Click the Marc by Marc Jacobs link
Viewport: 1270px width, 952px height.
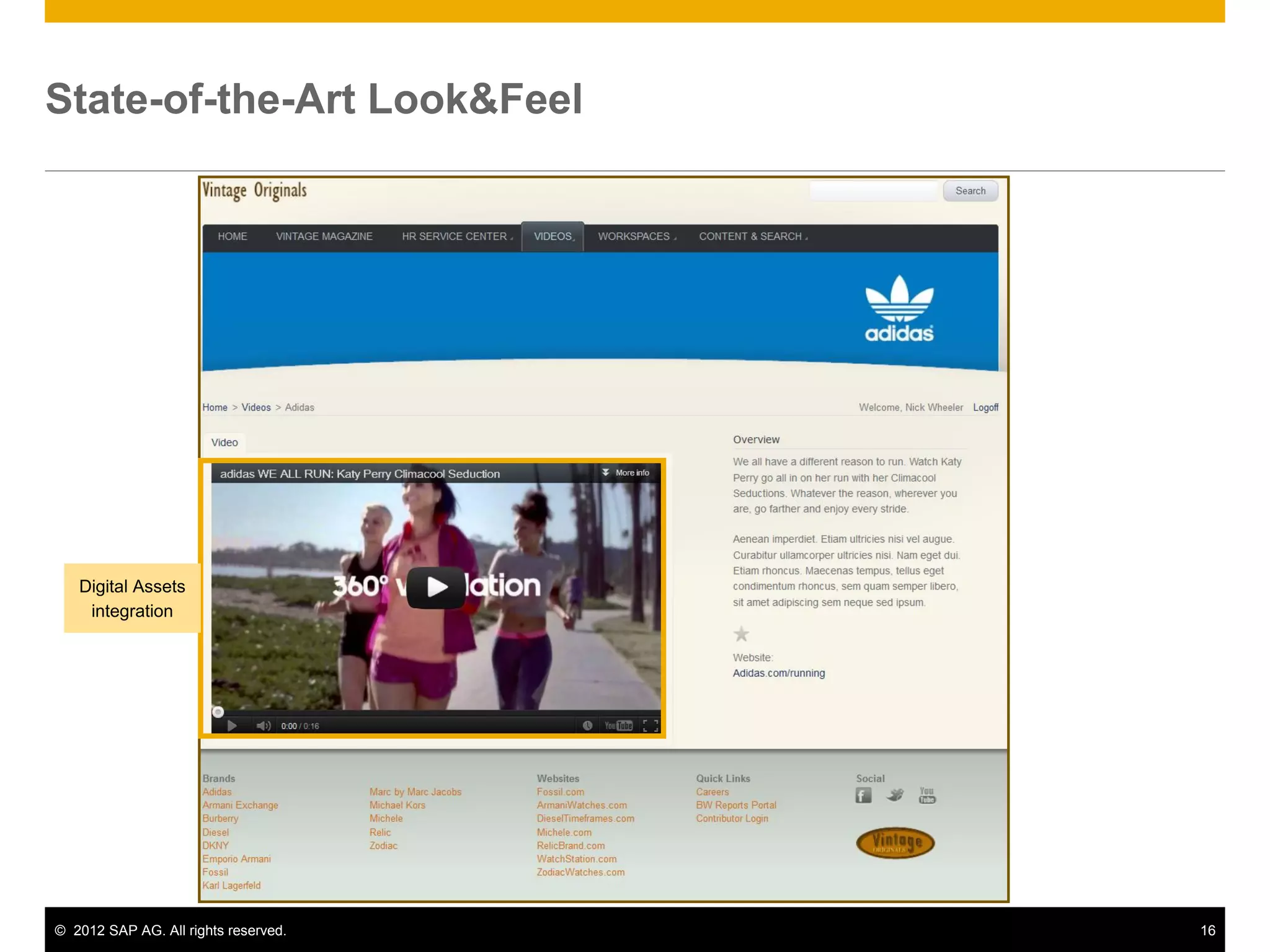(415, 792)
